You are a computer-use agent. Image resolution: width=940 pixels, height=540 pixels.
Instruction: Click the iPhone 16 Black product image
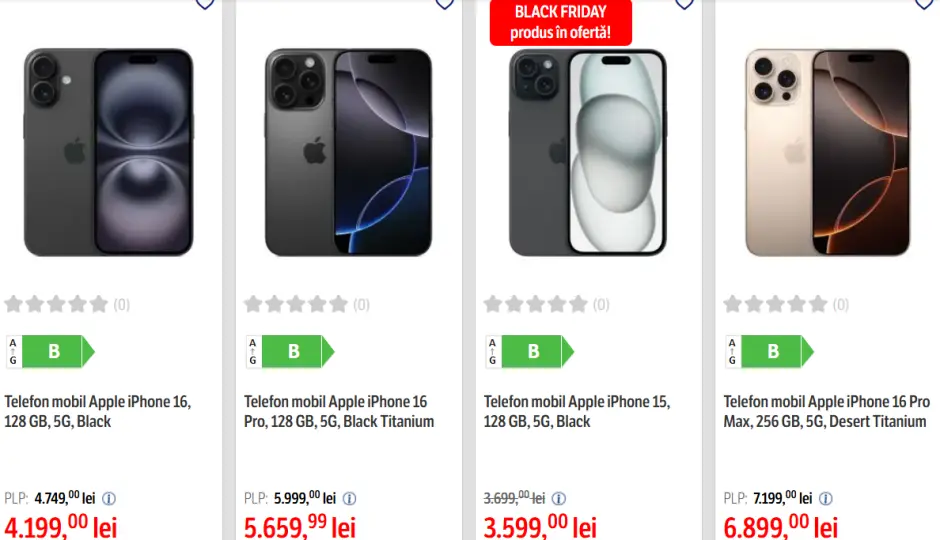109,152
